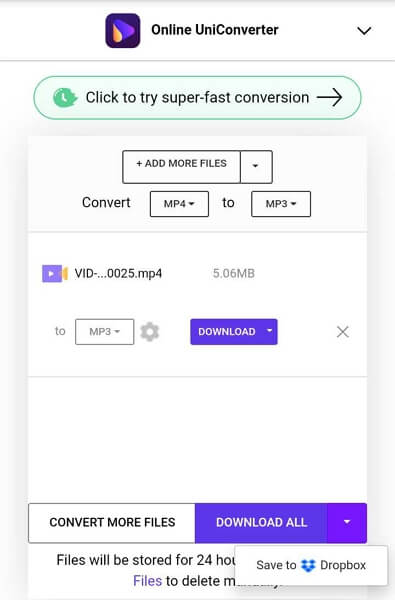
Task: Open the file's MP3 output format dropdown
Action: click(104, 332)
